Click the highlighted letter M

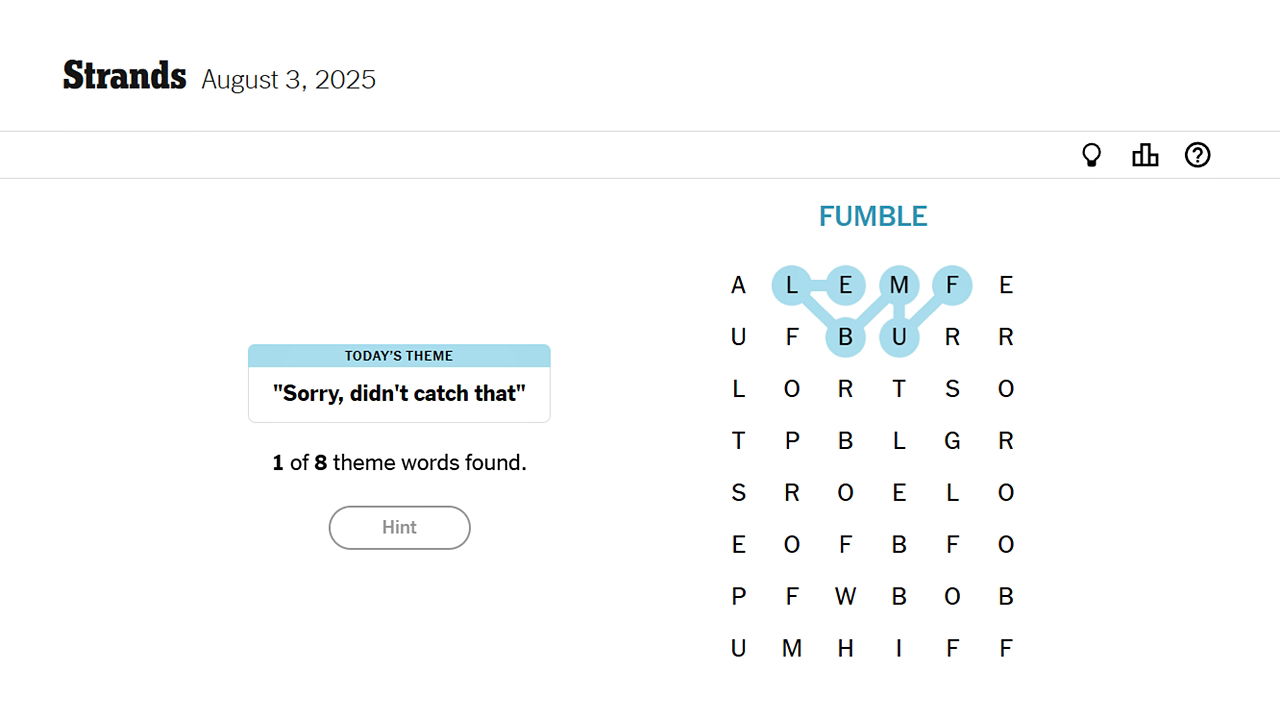click(899, 286)
